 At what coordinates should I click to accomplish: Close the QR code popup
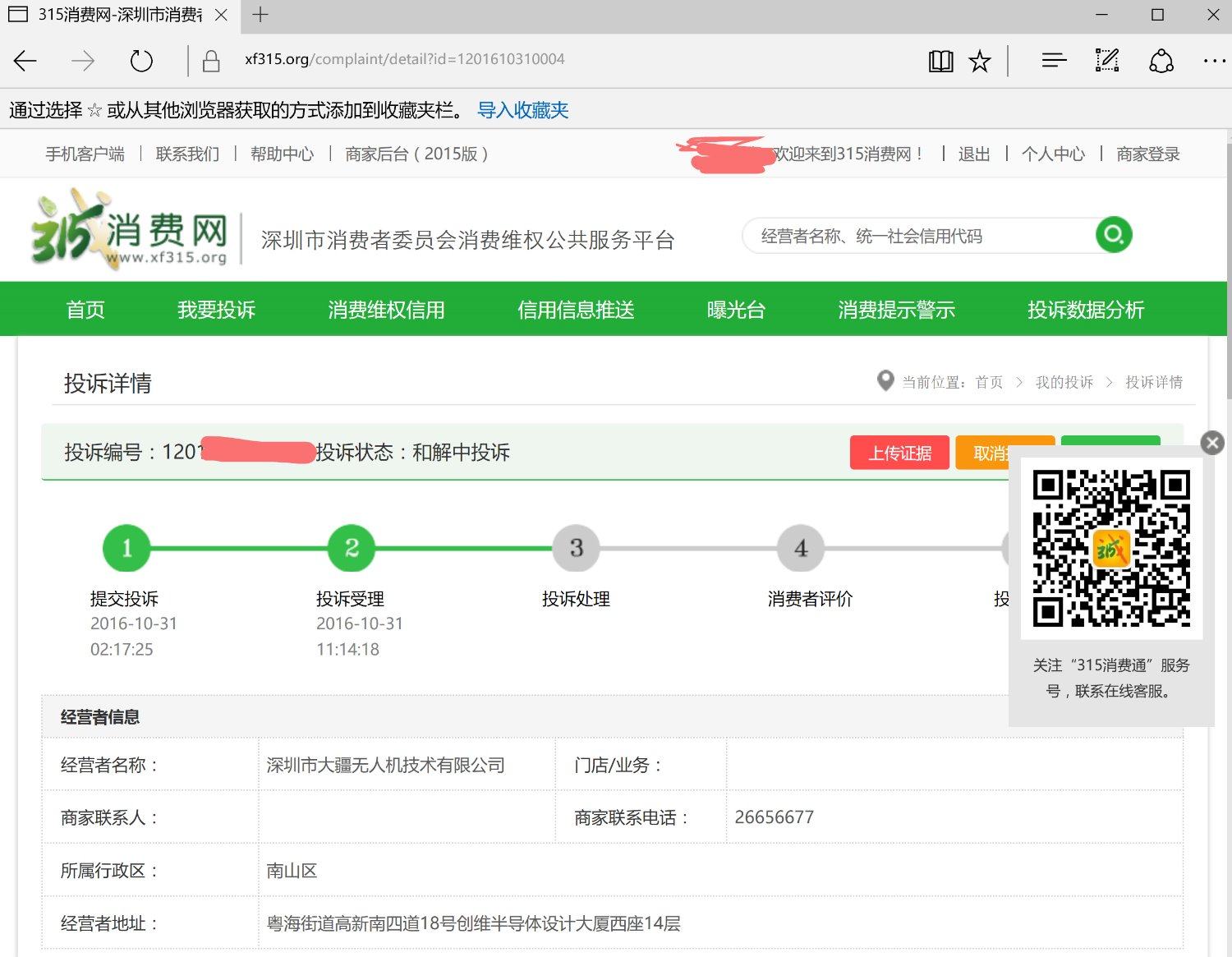1212,443
